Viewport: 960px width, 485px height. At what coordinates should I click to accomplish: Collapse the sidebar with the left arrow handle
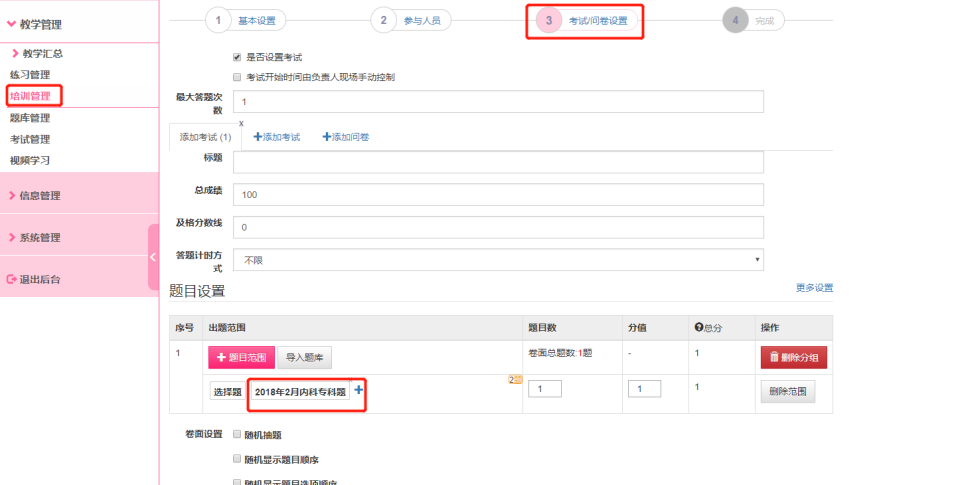tap(153, 257)
